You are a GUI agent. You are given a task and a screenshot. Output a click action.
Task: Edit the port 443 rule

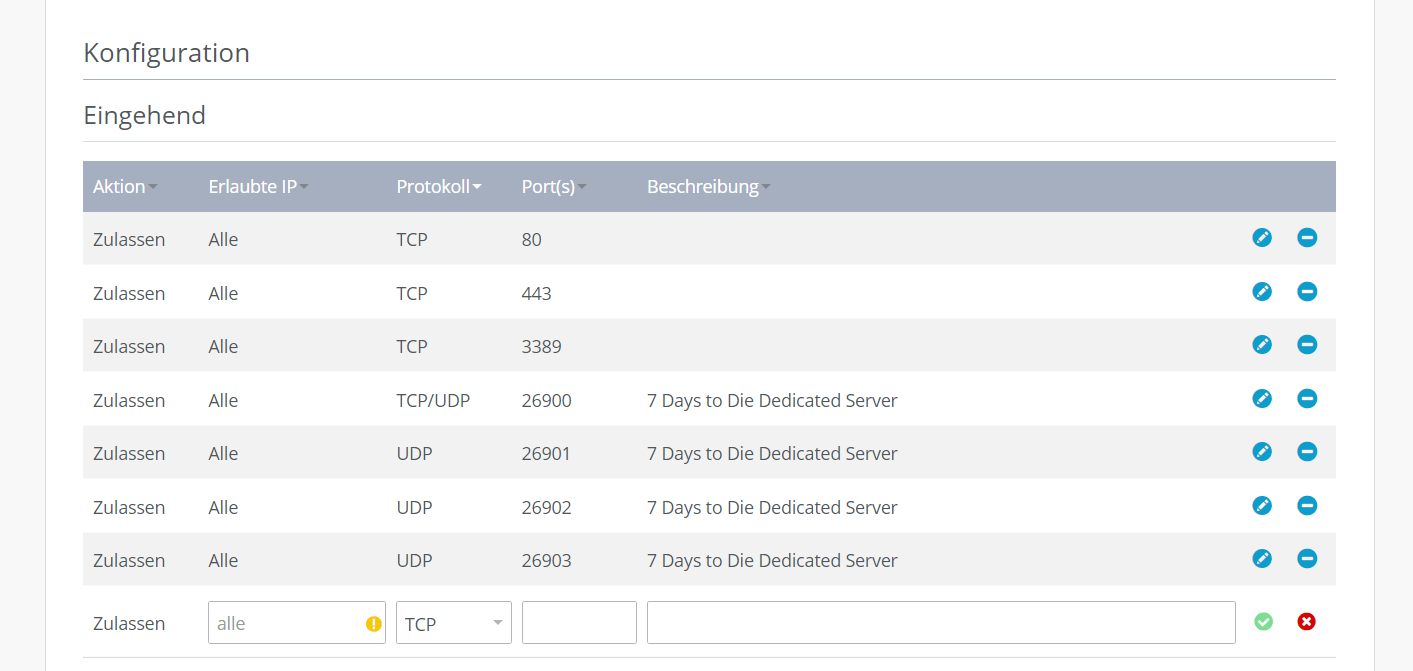tap(1262, 292)
